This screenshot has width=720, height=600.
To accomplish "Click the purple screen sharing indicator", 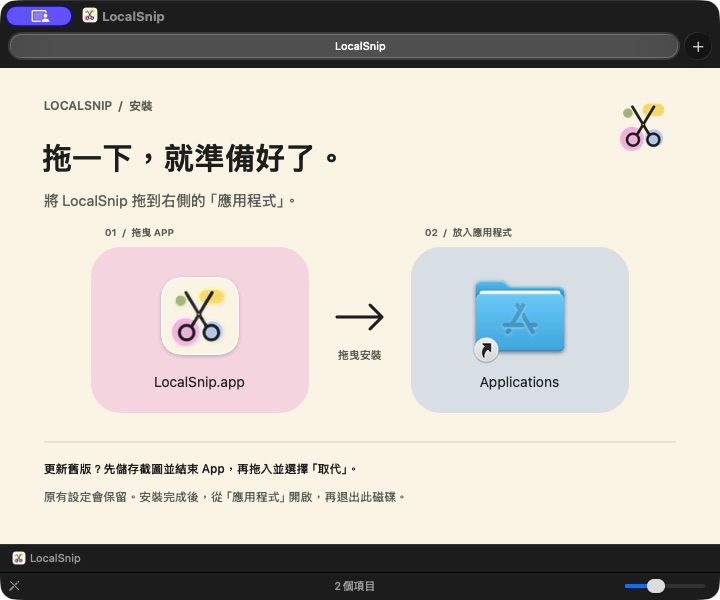I will click(39, 16).
